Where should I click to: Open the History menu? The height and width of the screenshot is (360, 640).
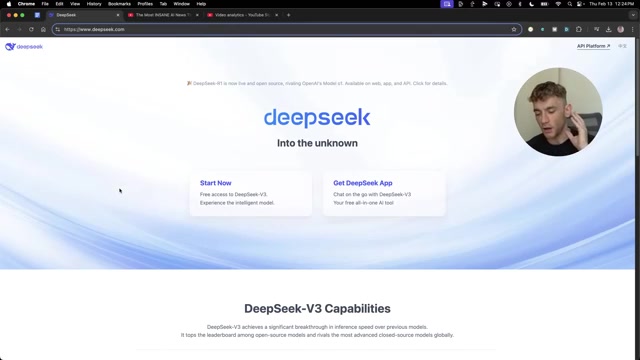click(94, 4)
